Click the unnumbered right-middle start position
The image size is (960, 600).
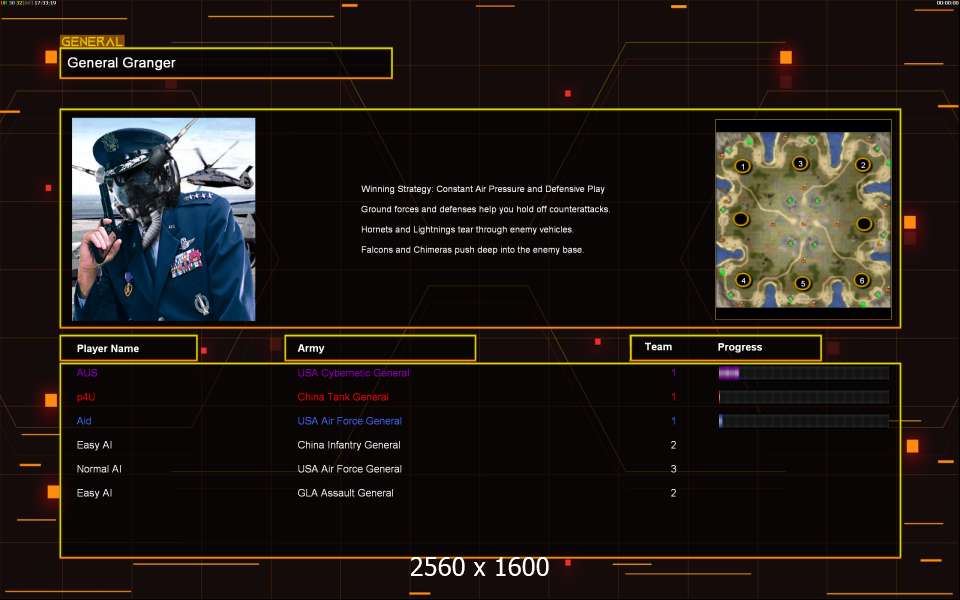coord(864,223)
